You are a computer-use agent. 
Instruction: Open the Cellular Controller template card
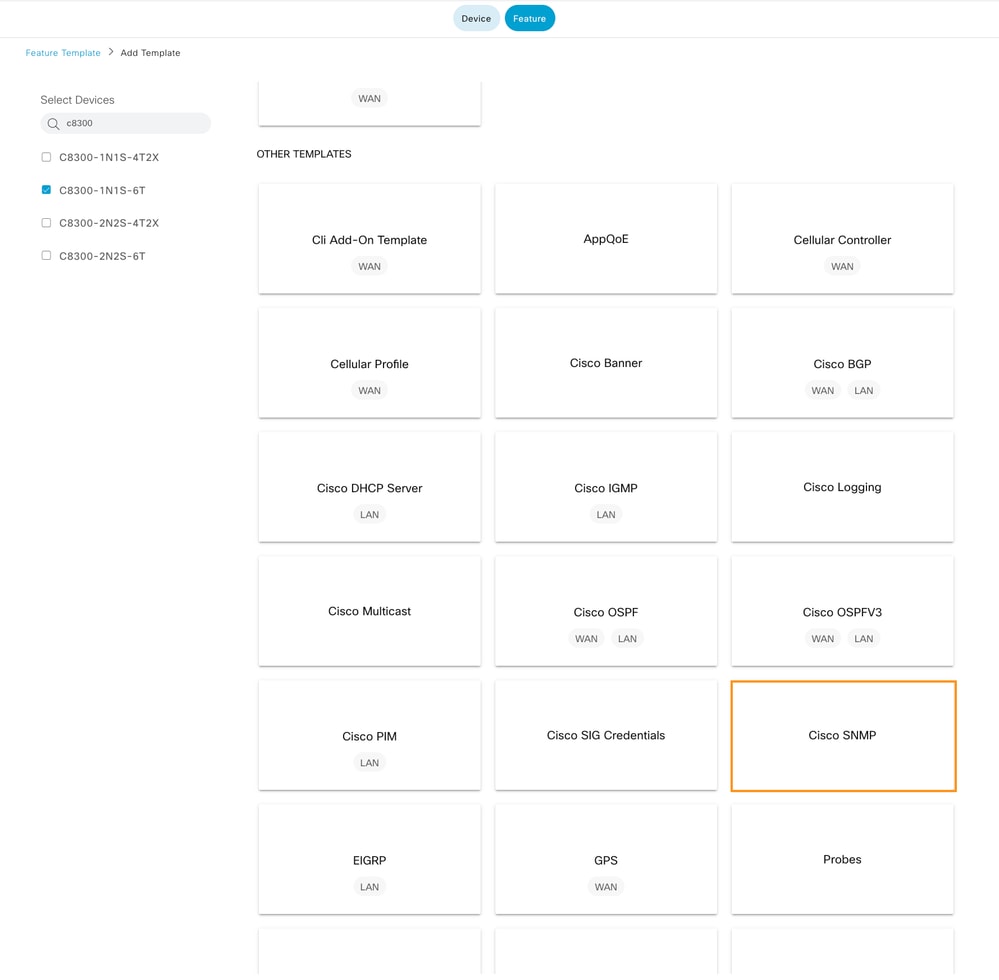[842, 239]
